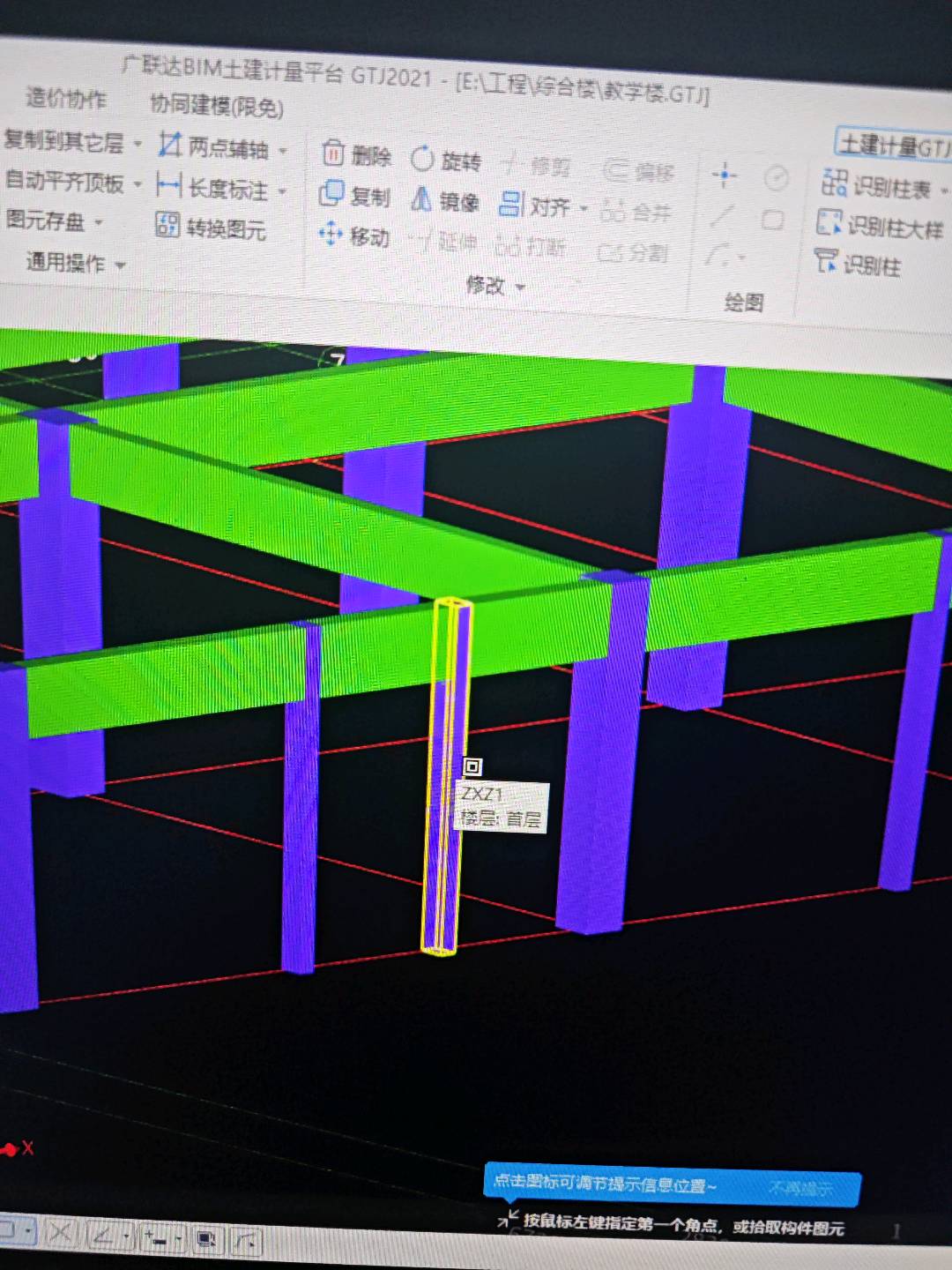Select the 删除 (Delete) tool
The image size is (952, 1270).
pyautogui.click(x=362, y=156)
